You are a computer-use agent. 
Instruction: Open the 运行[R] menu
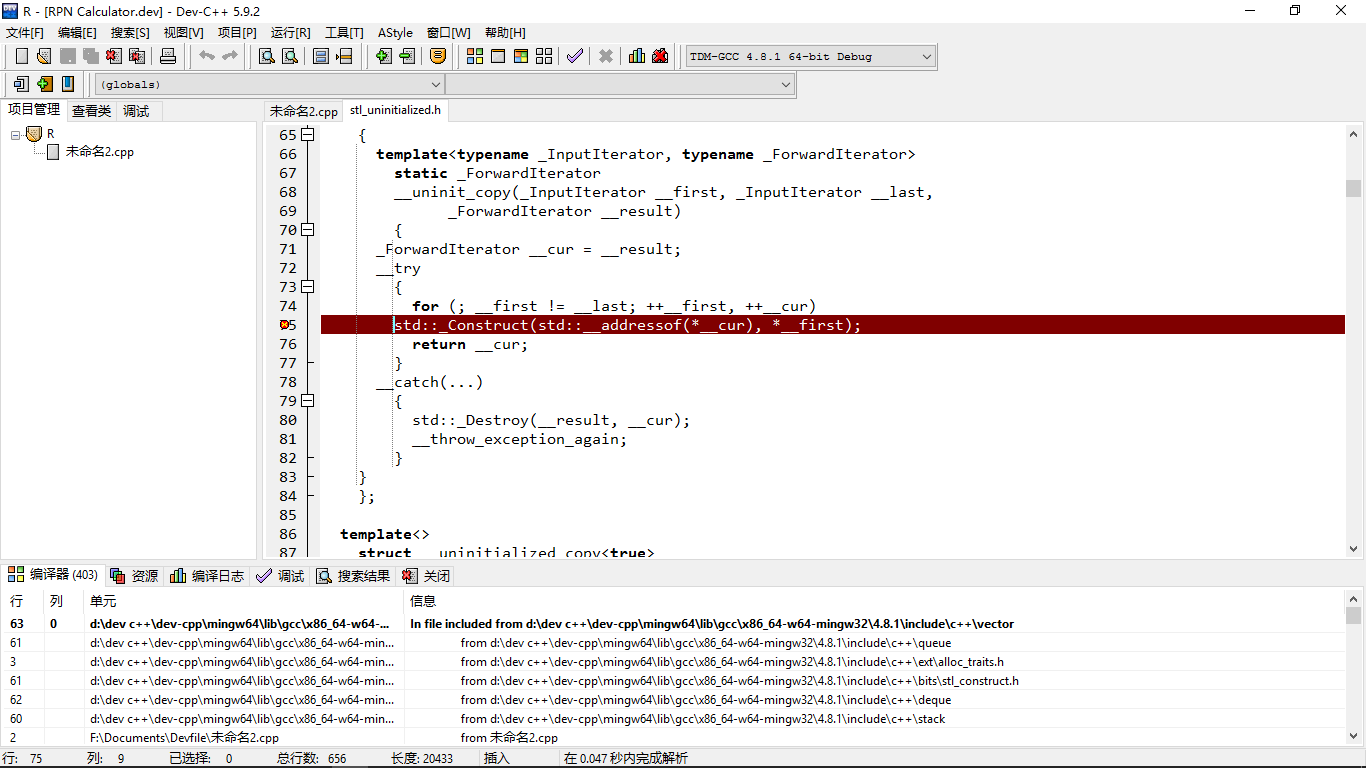tap(290, 33)
